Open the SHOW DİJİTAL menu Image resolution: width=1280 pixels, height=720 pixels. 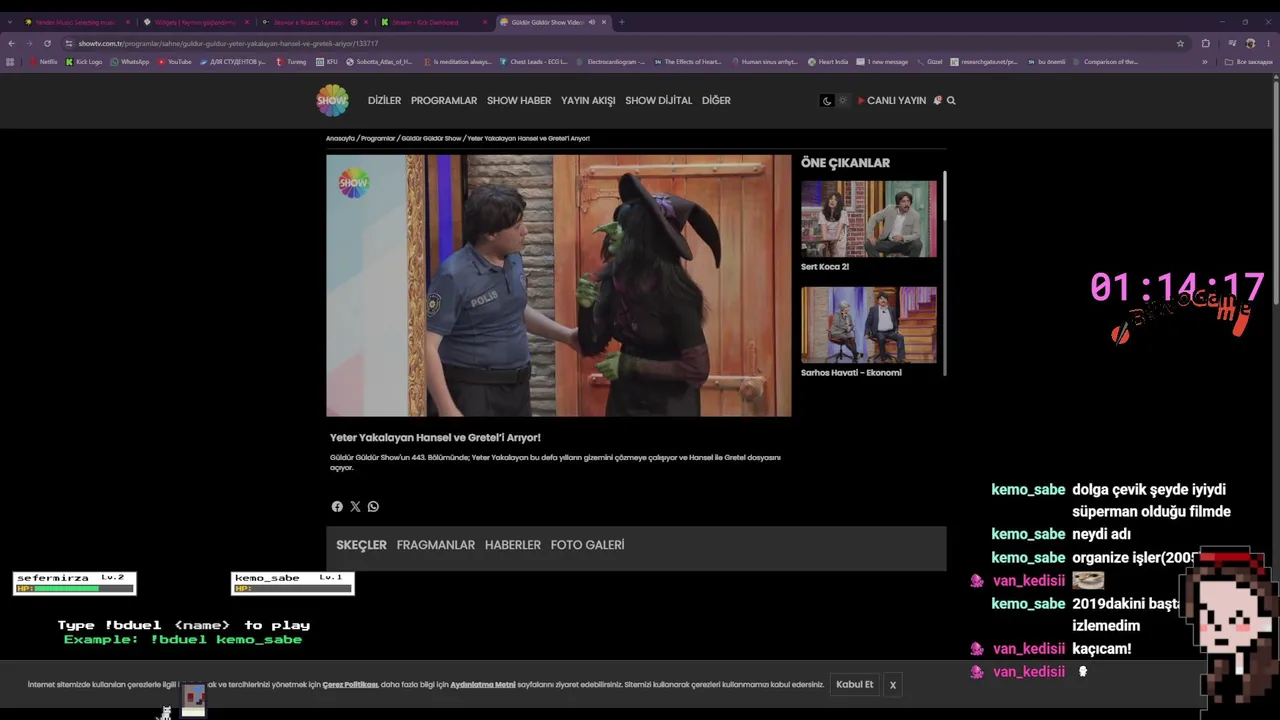coord(658,101)
